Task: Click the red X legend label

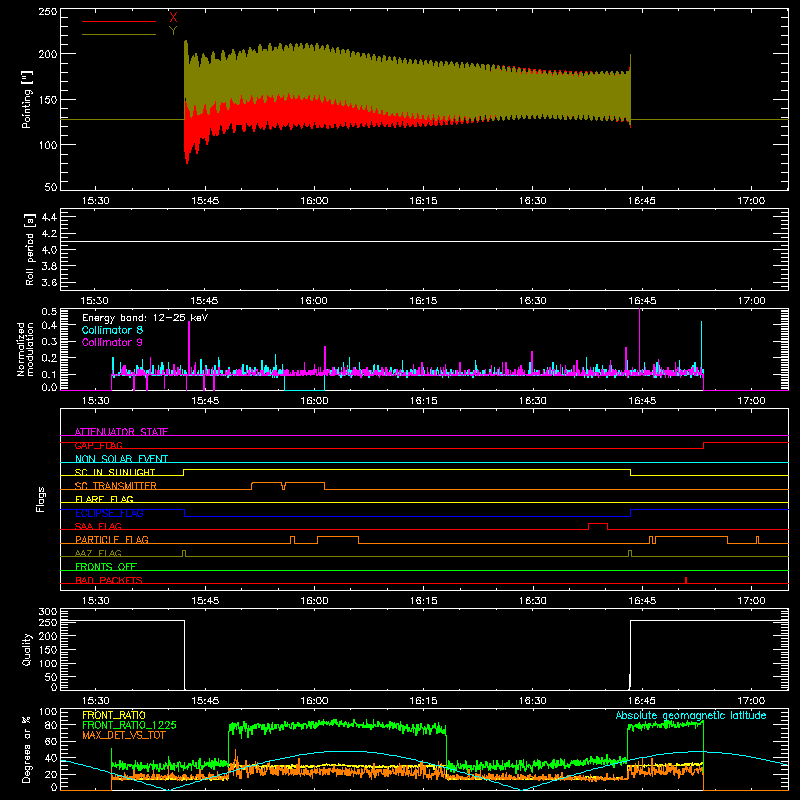Action: click(173, 18)
